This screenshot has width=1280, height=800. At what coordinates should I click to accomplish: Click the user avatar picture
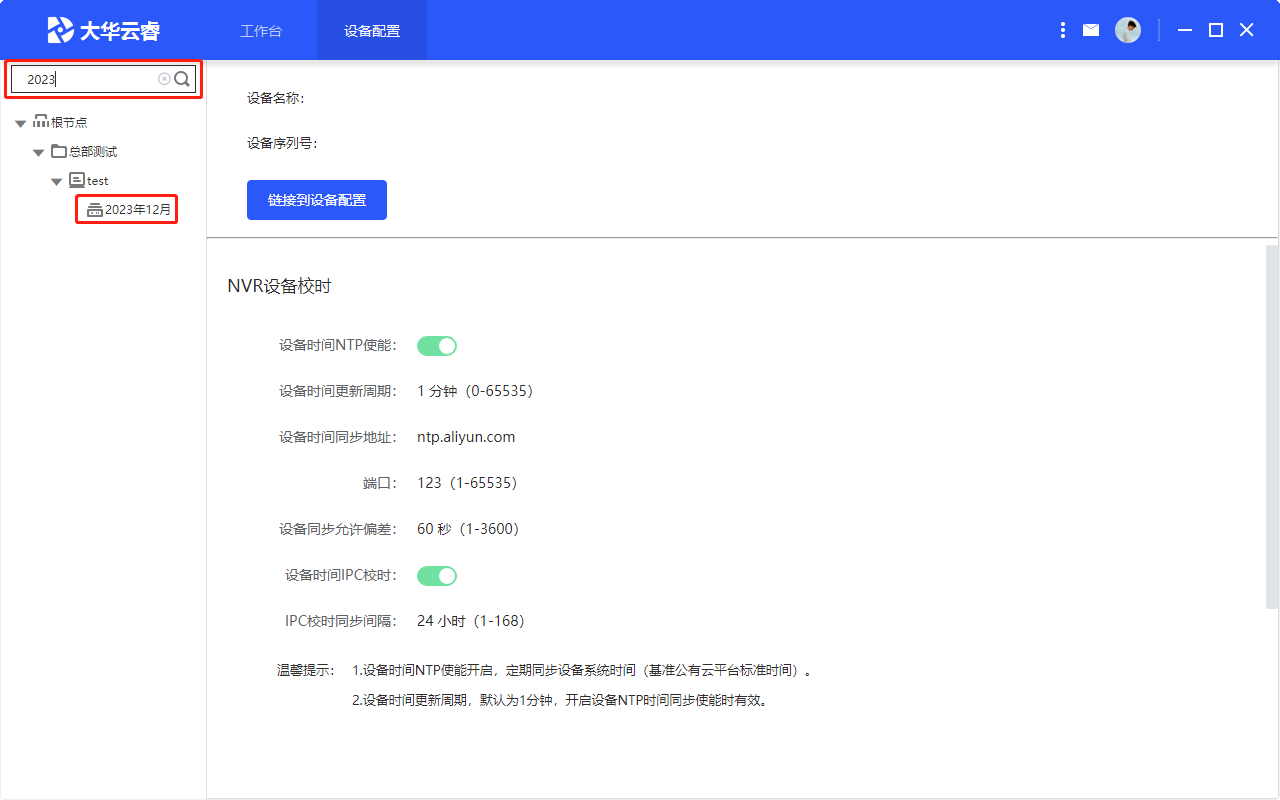[x=1128, y=30]
